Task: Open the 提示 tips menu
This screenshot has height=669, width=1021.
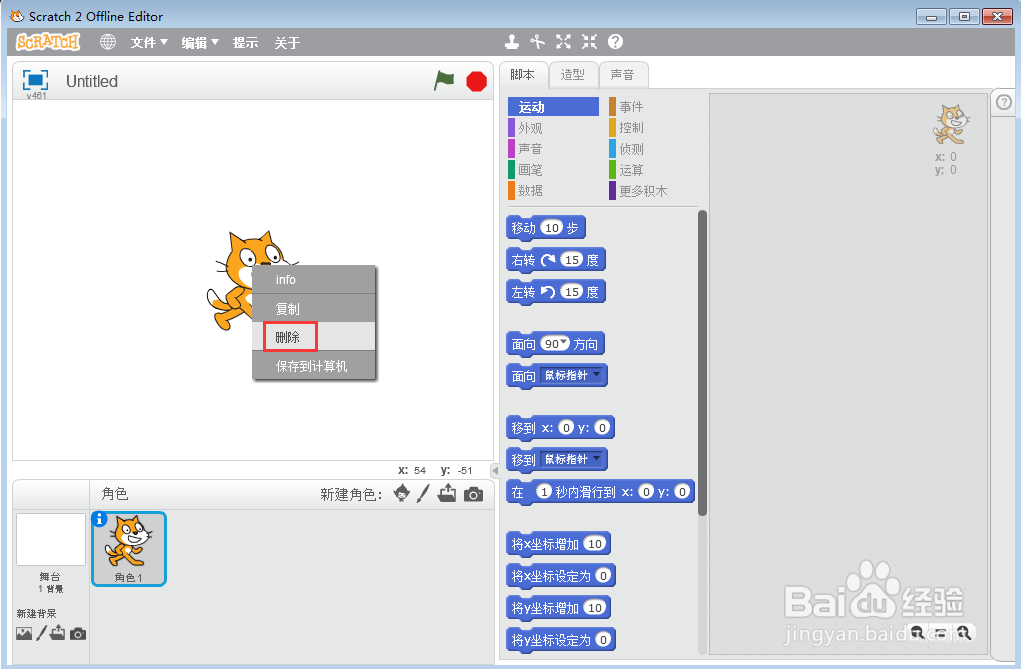Action: (x=245, y=42)
